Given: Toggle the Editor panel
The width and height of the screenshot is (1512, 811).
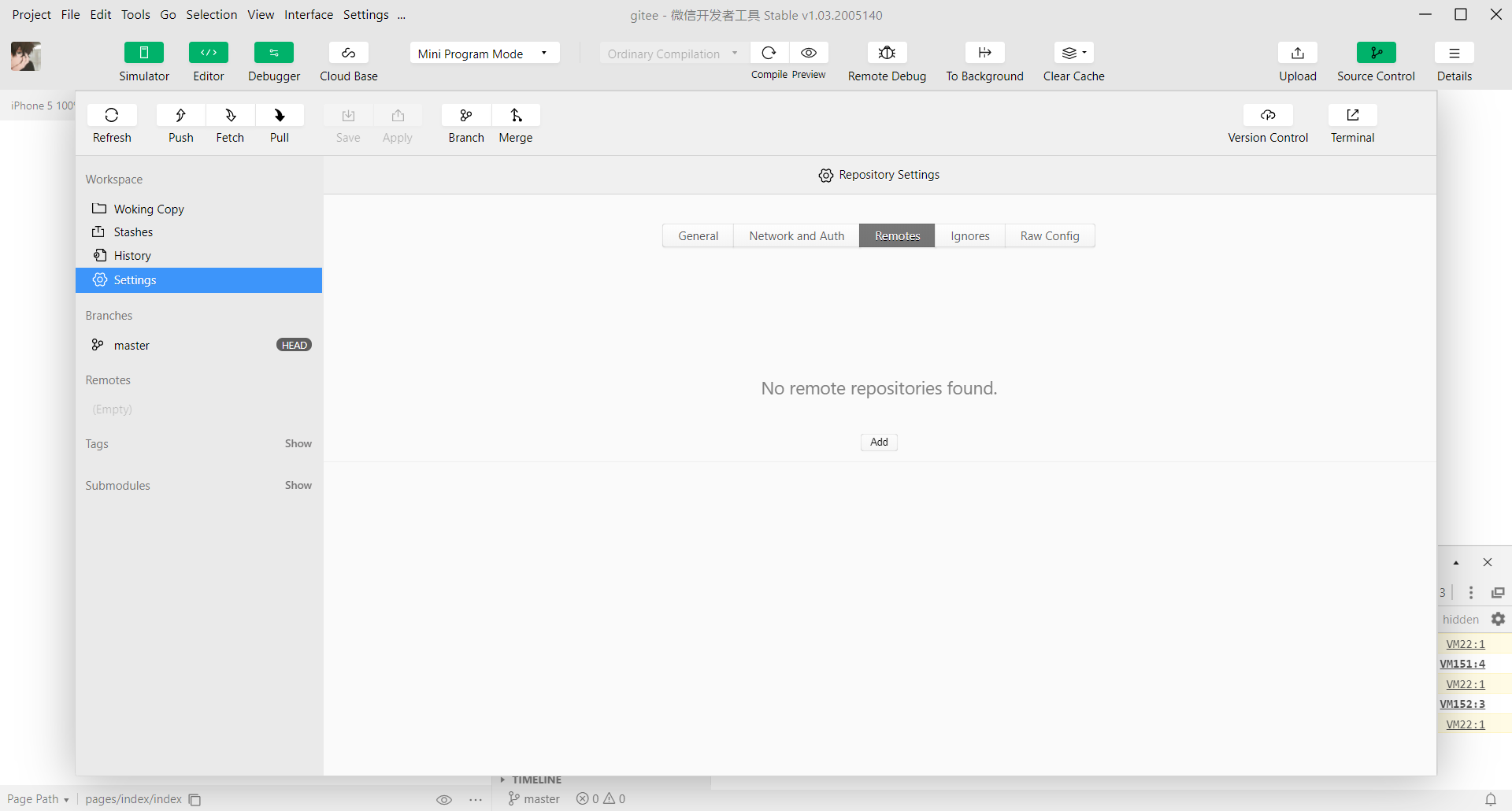Looking at the screenshot, I should [x=209, y=53].
